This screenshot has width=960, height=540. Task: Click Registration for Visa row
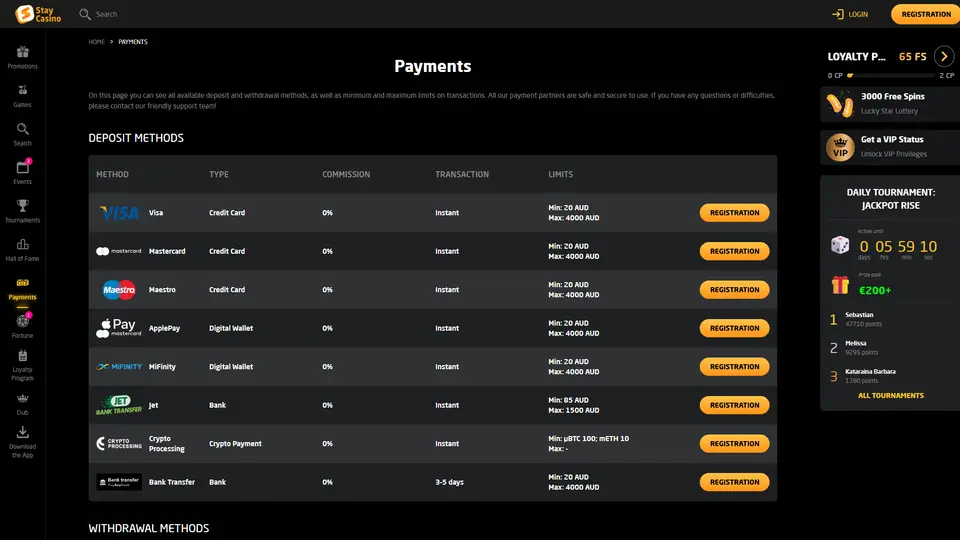[x=734, y=212]
